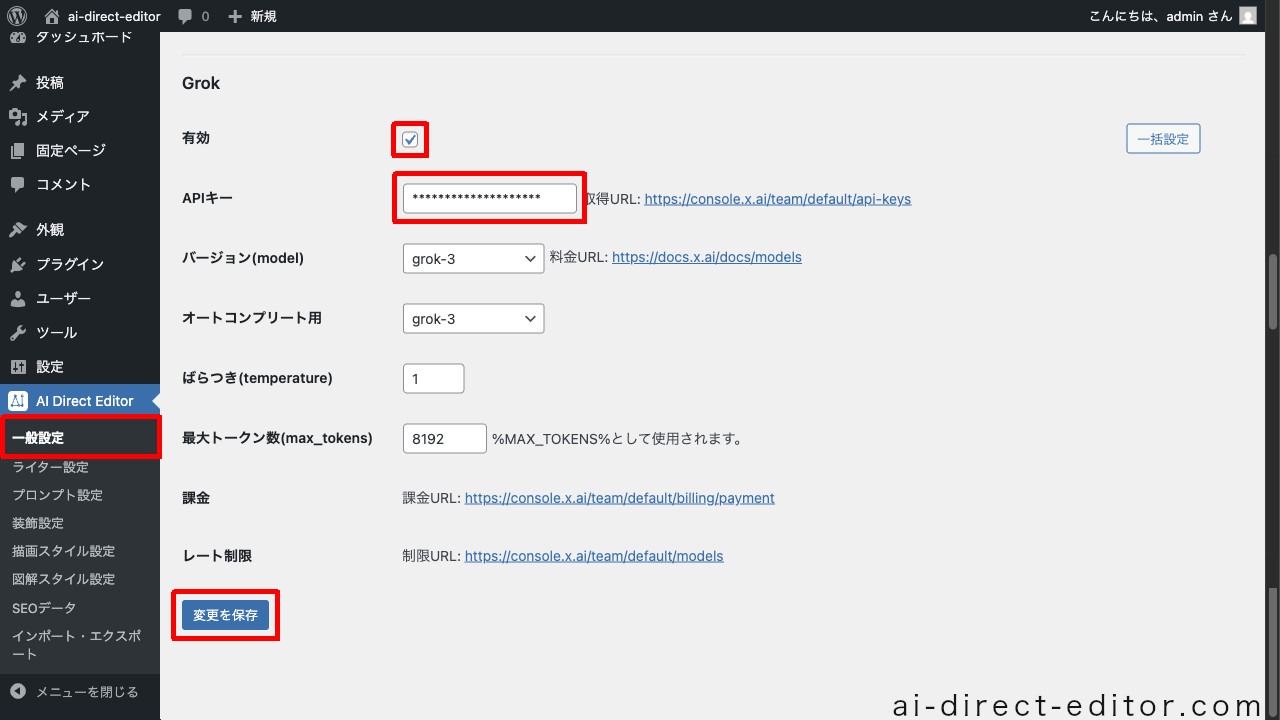Viewport: 1280px width, 720px height.
Task: Click the APIキー input field
Action: [x=490, y=198]
